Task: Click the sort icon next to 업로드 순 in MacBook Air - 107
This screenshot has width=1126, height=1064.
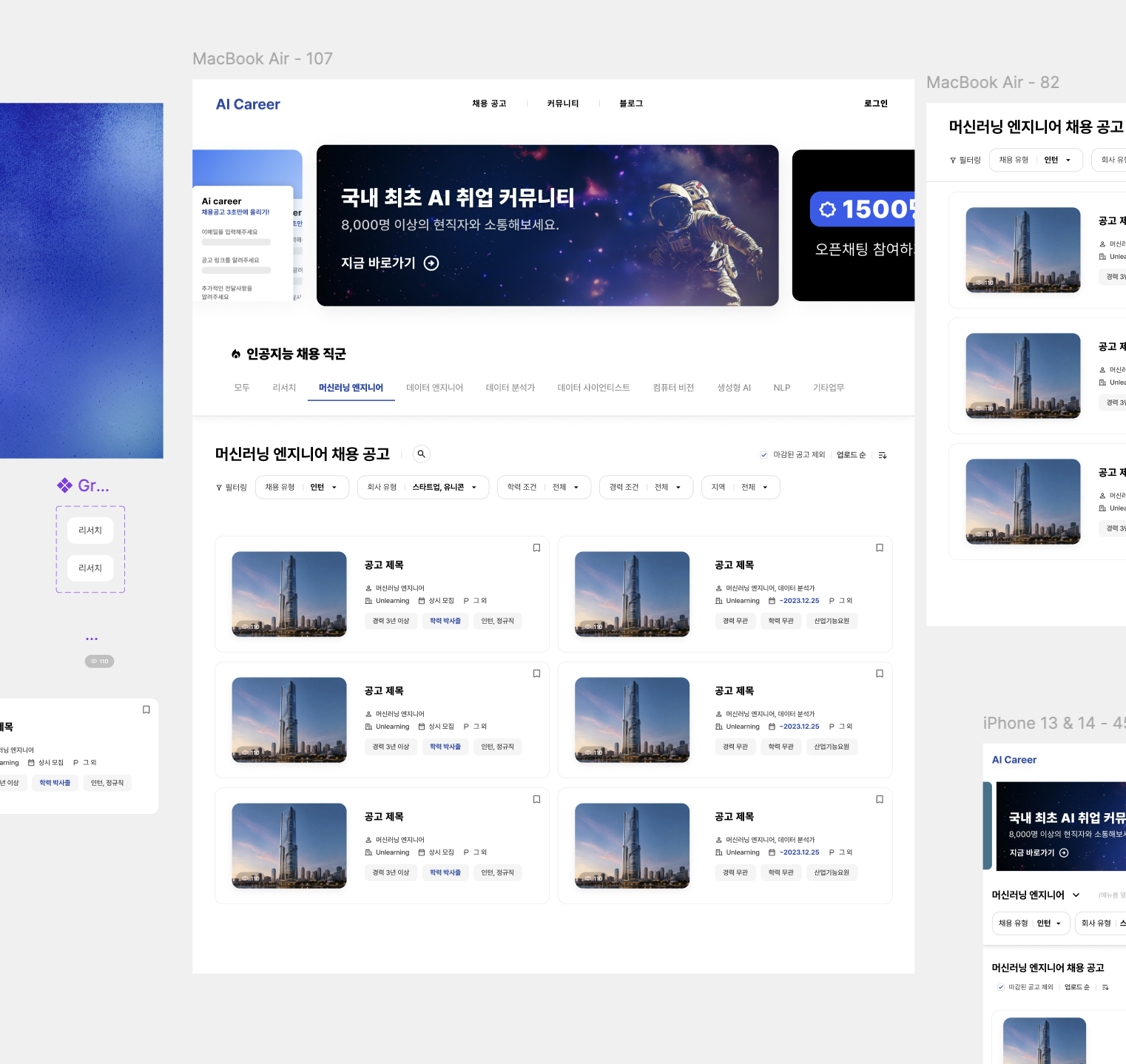Action: click(x=883, y=455)
